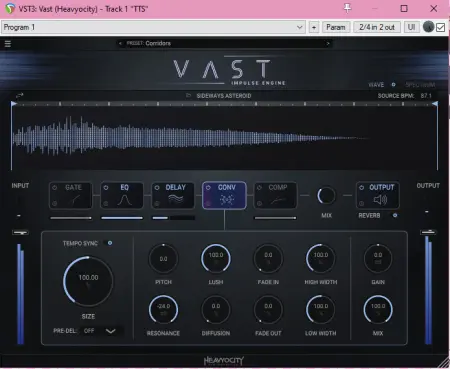Open the Program 1 dropdown
This screenshot has height=369, width=450.
(154, 27)
